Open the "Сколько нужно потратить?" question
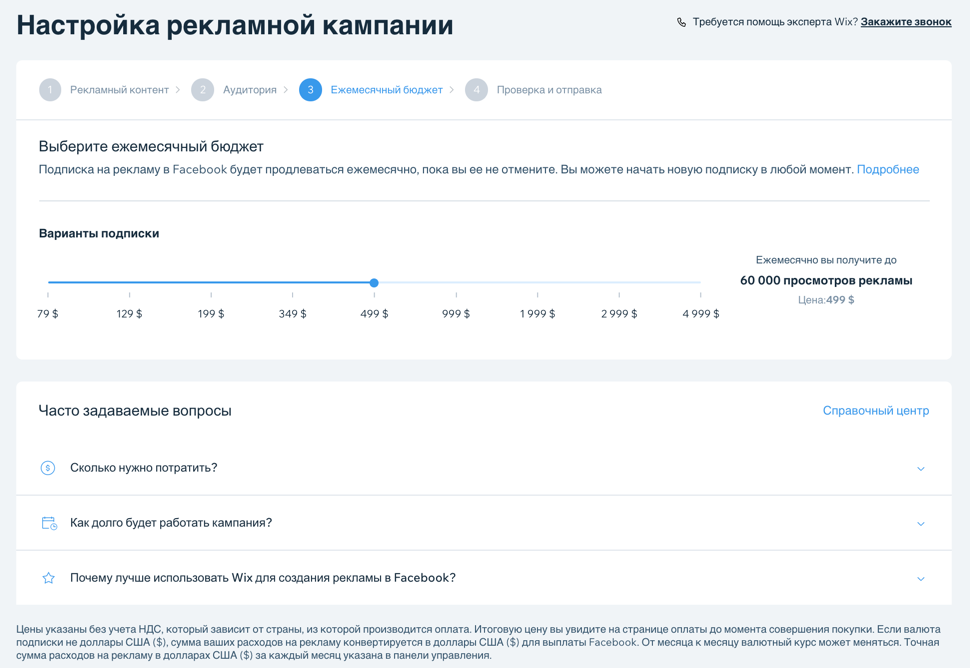 tap(484, 468)
